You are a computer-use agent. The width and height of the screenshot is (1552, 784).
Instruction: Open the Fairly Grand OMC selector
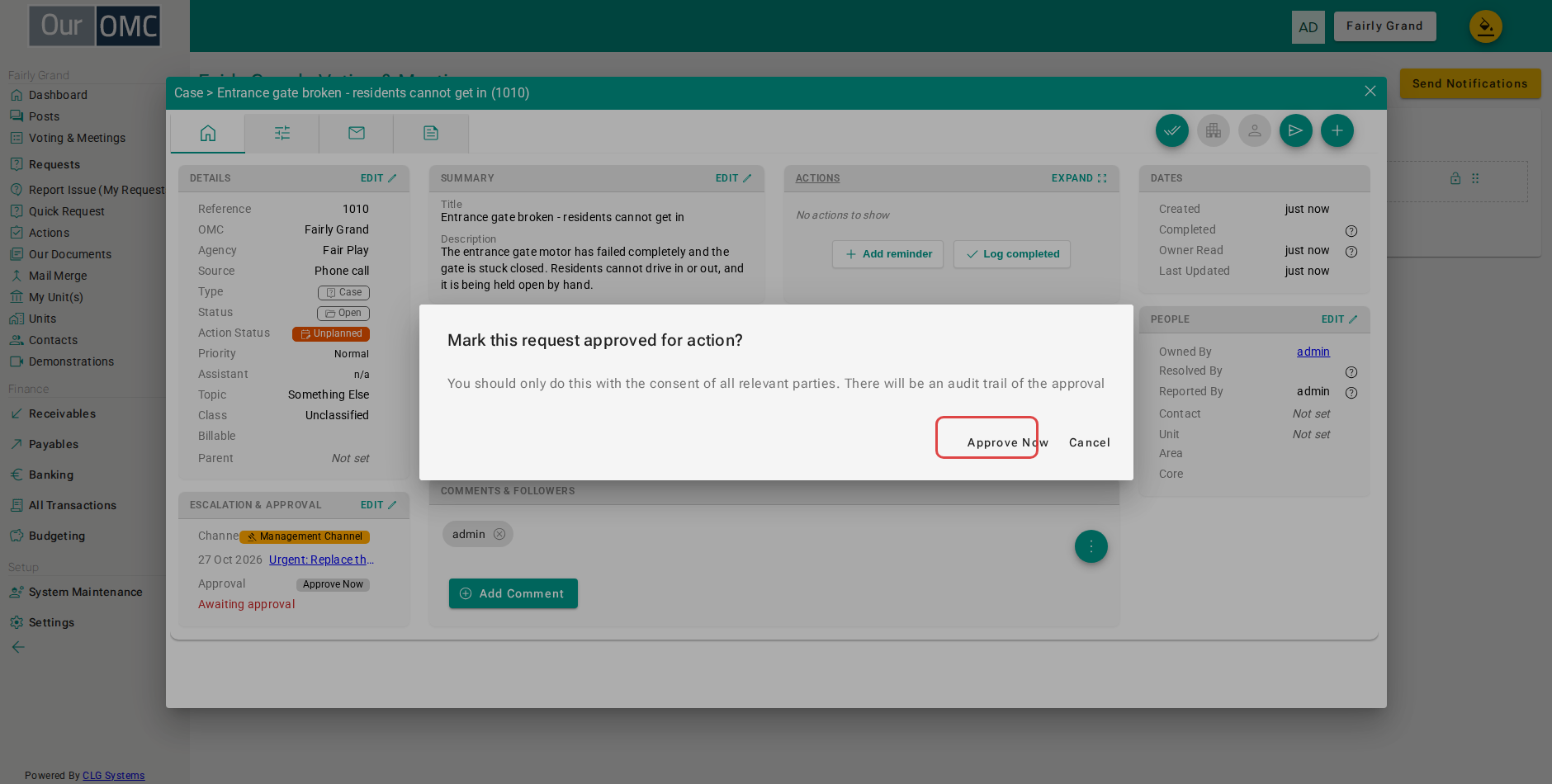tap(1385, 26)
